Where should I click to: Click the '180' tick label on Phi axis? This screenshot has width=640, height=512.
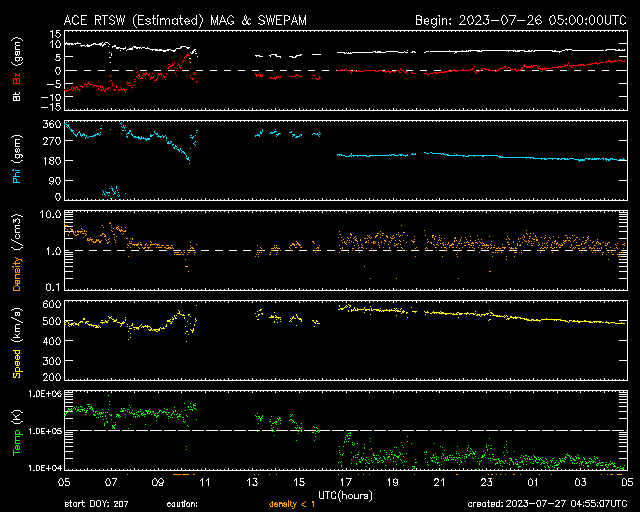(x=51, y=160)
